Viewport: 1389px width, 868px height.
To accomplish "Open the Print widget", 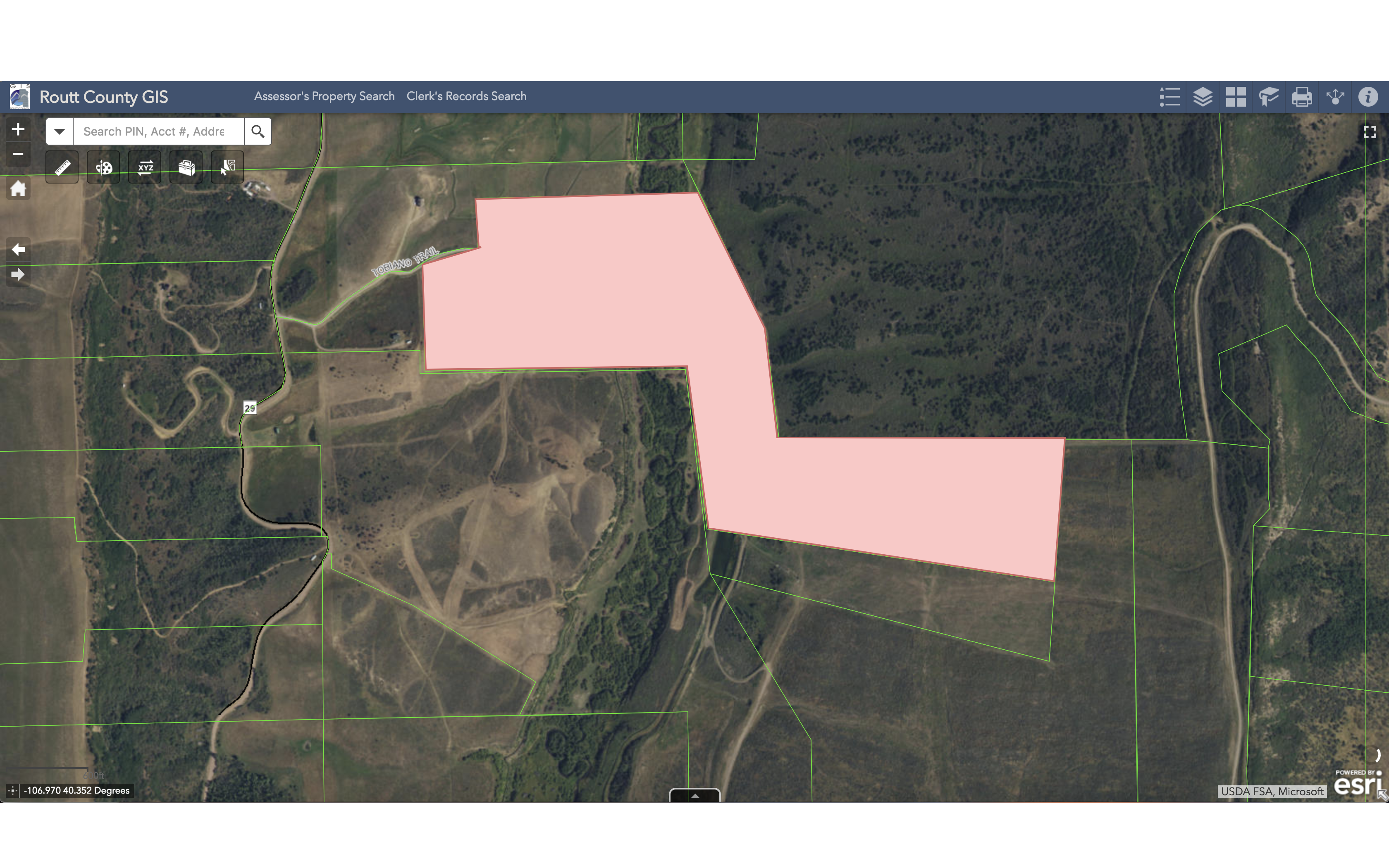I will coord(1302,97).
